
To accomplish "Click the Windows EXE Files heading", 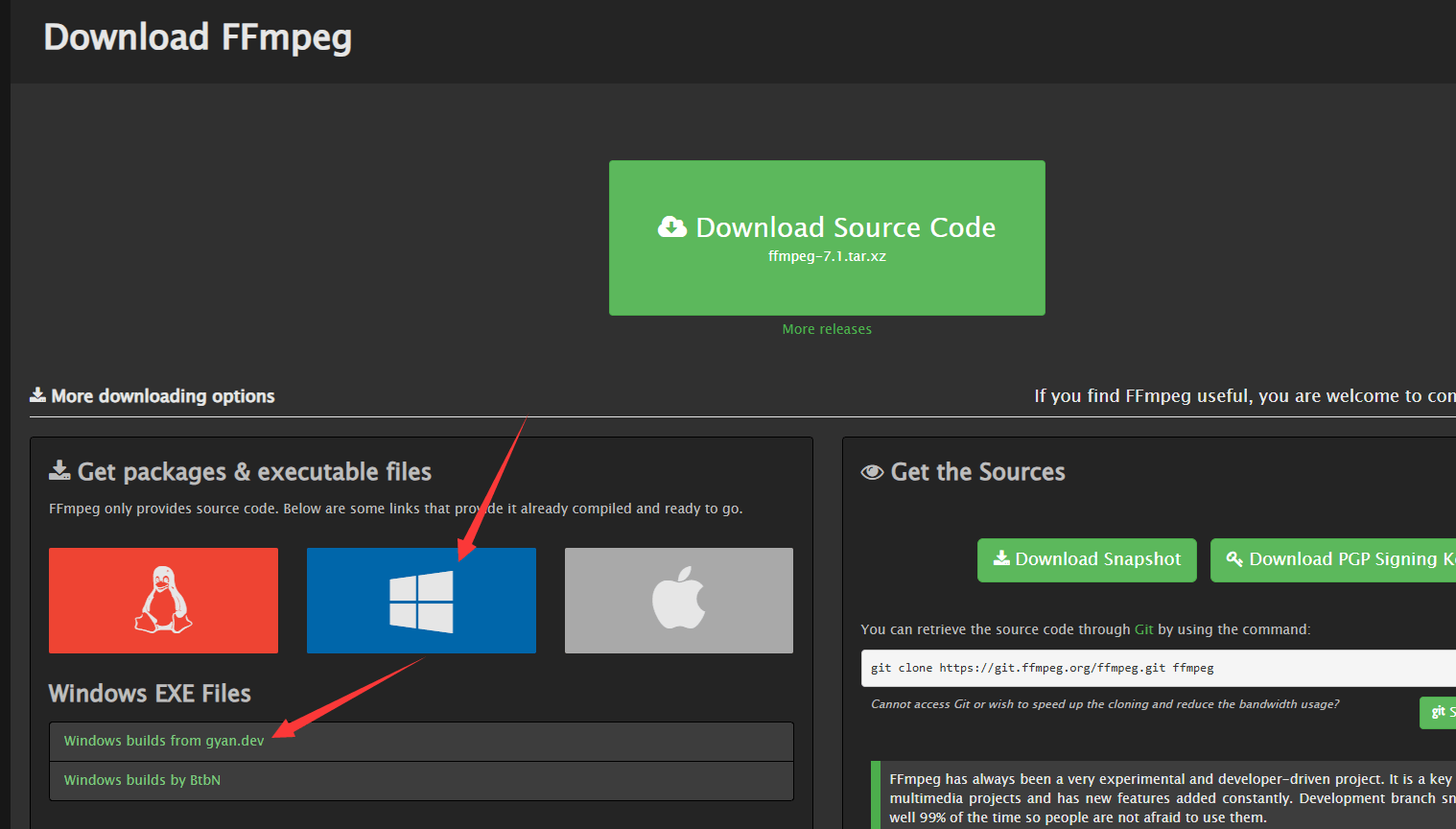I will (150, 694).
